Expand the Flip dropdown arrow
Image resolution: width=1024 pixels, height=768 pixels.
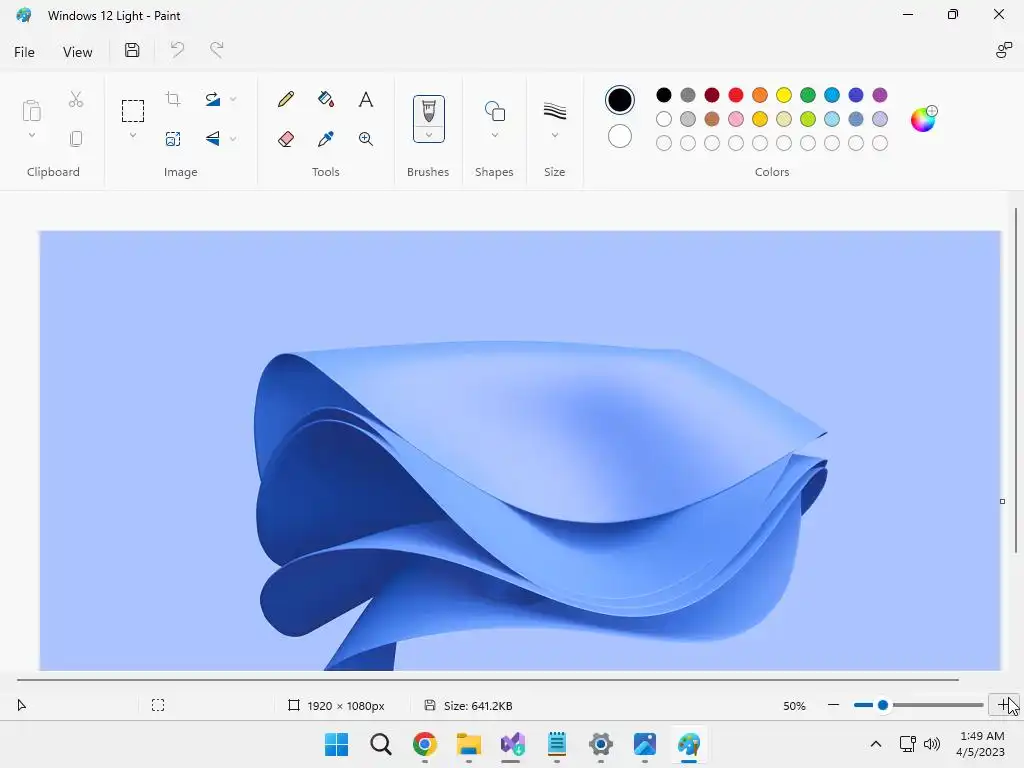[x=233, y=138]
